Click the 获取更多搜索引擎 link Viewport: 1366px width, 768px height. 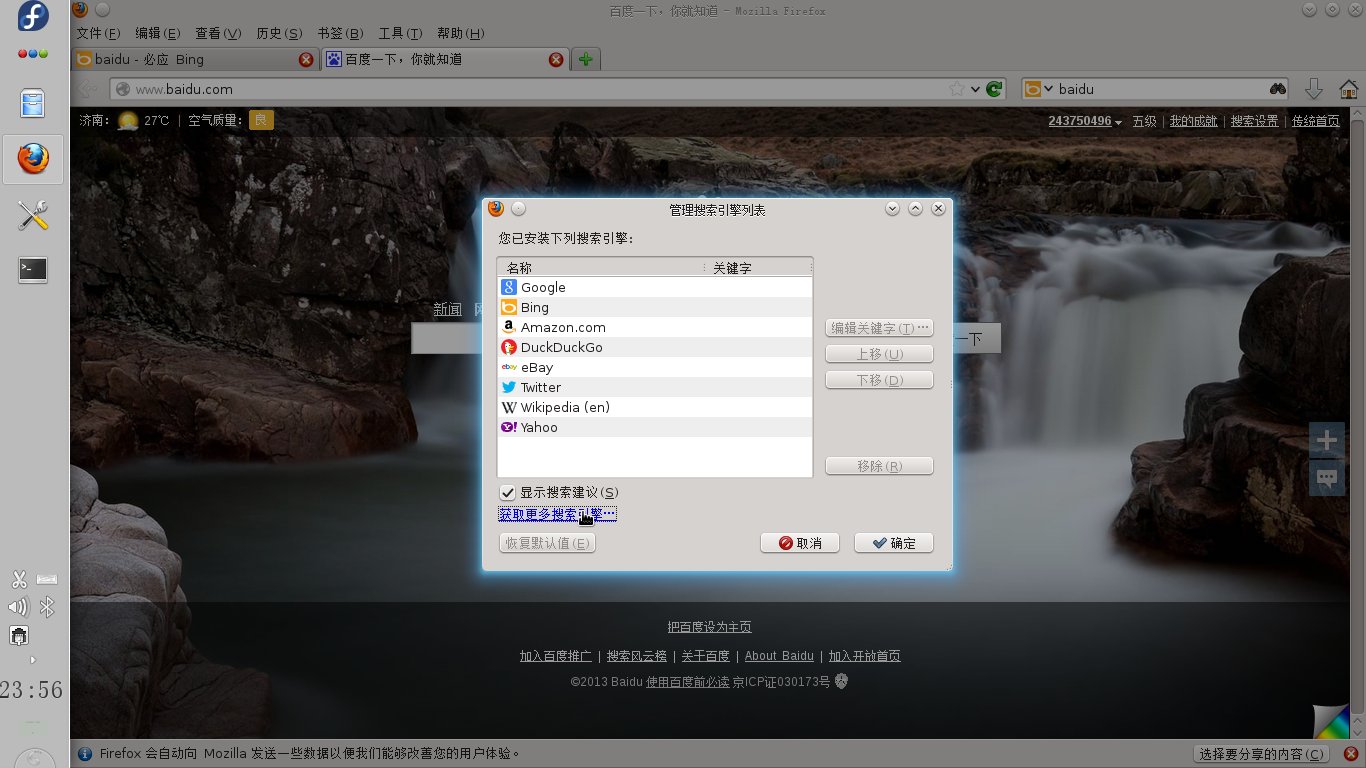557,514
